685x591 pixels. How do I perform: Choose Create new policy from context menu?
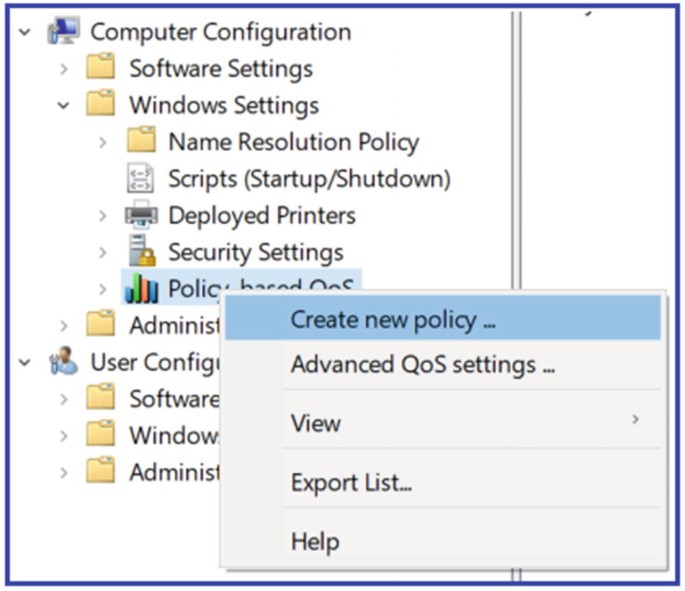click(x=393, y=320)
